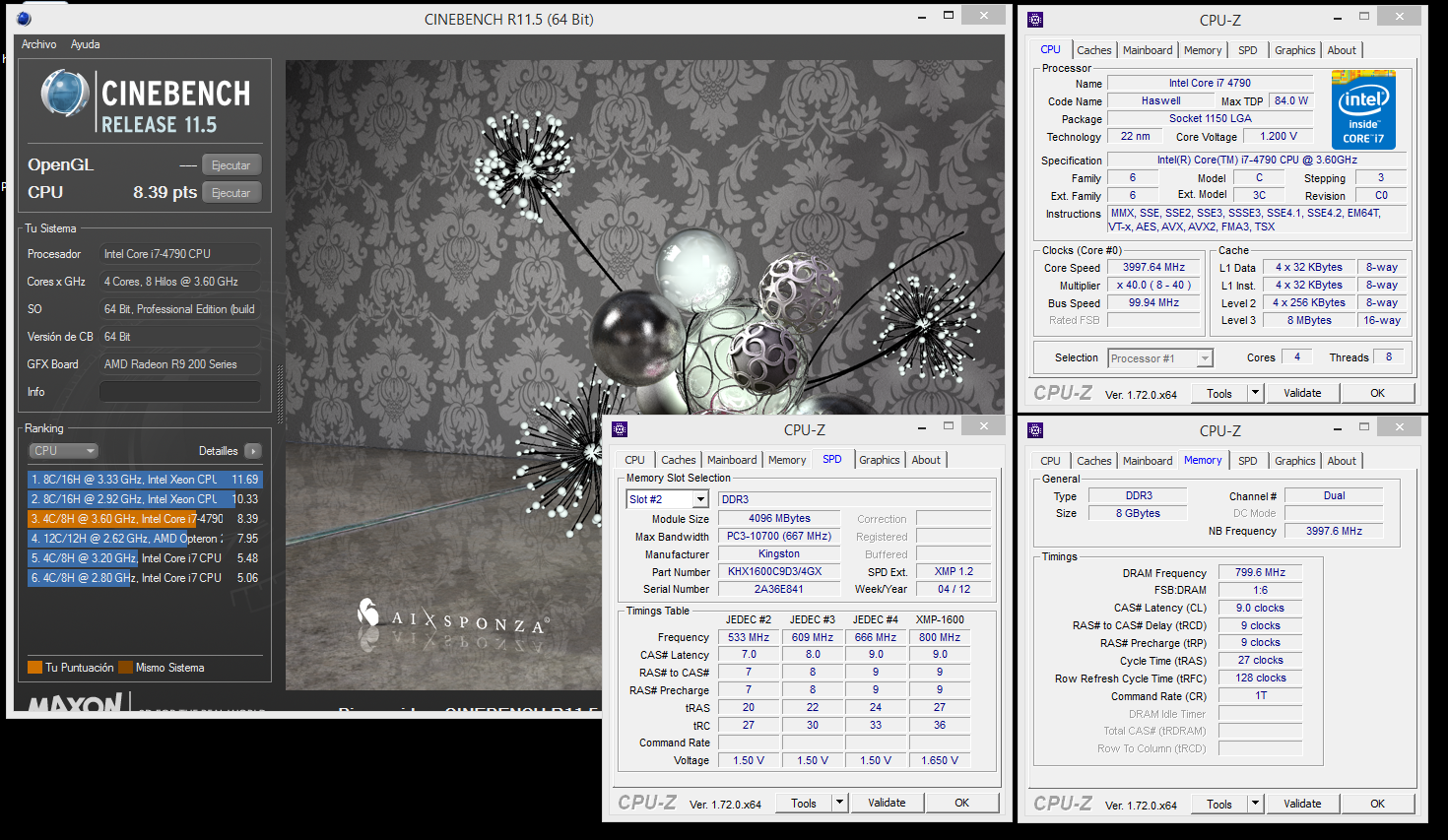
Task: Click Tools button in top-right CPU-Z window
Action: click(1219, 393)
